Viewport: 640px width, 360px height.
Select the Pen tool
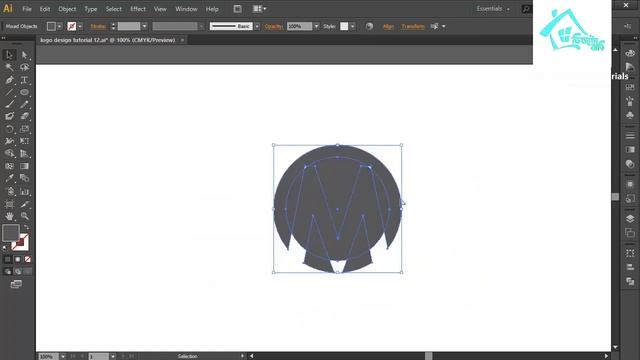click(x=9, y=80)
